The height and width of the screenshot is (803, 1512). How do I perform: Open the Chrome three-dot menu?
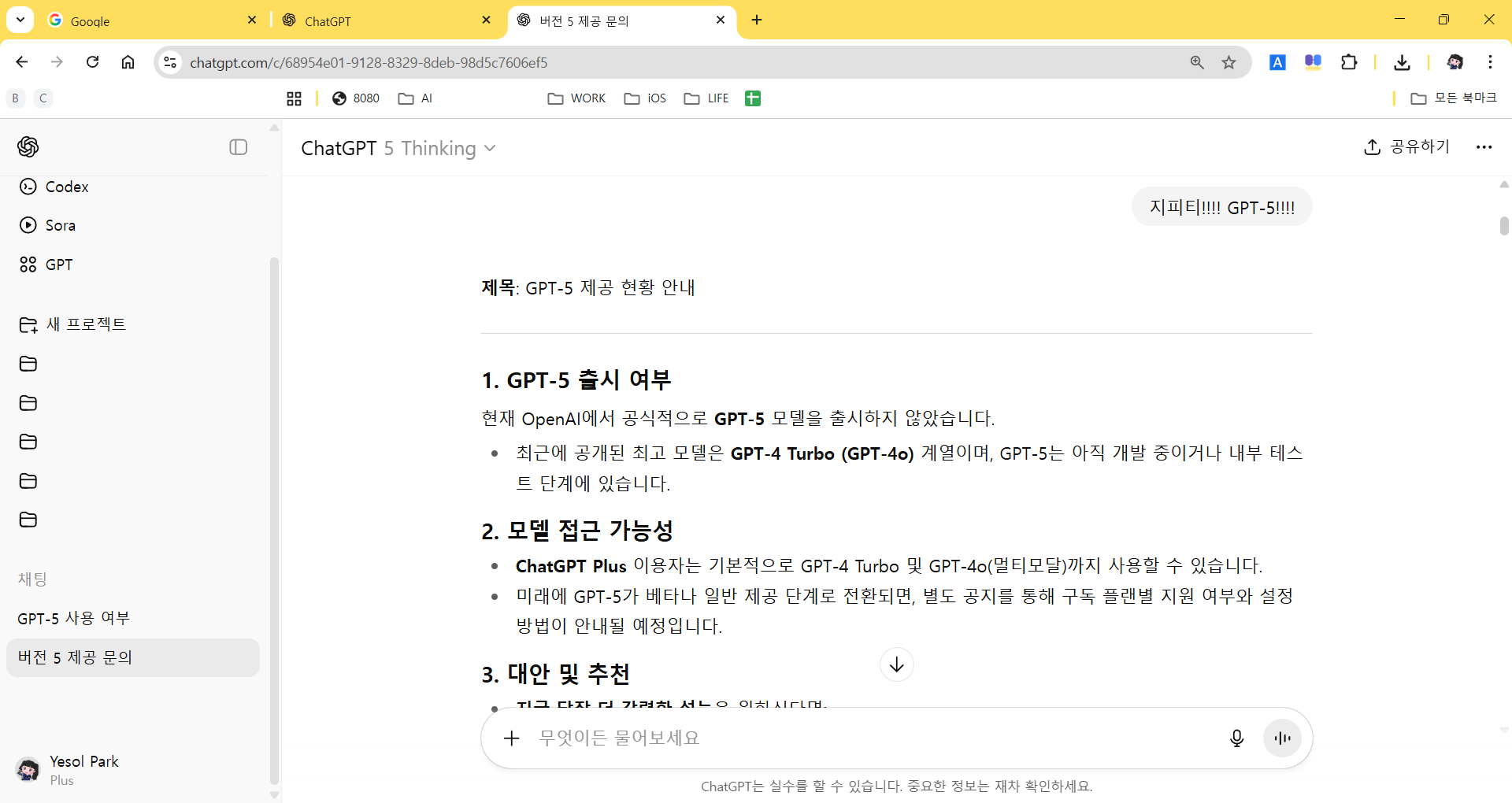coord(1490,62)
